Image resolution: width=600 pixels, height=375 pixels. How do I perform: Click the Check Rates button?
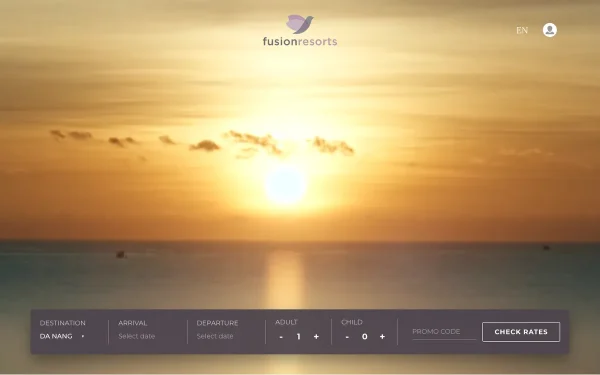pyautogui.click(x=521, y=332)
